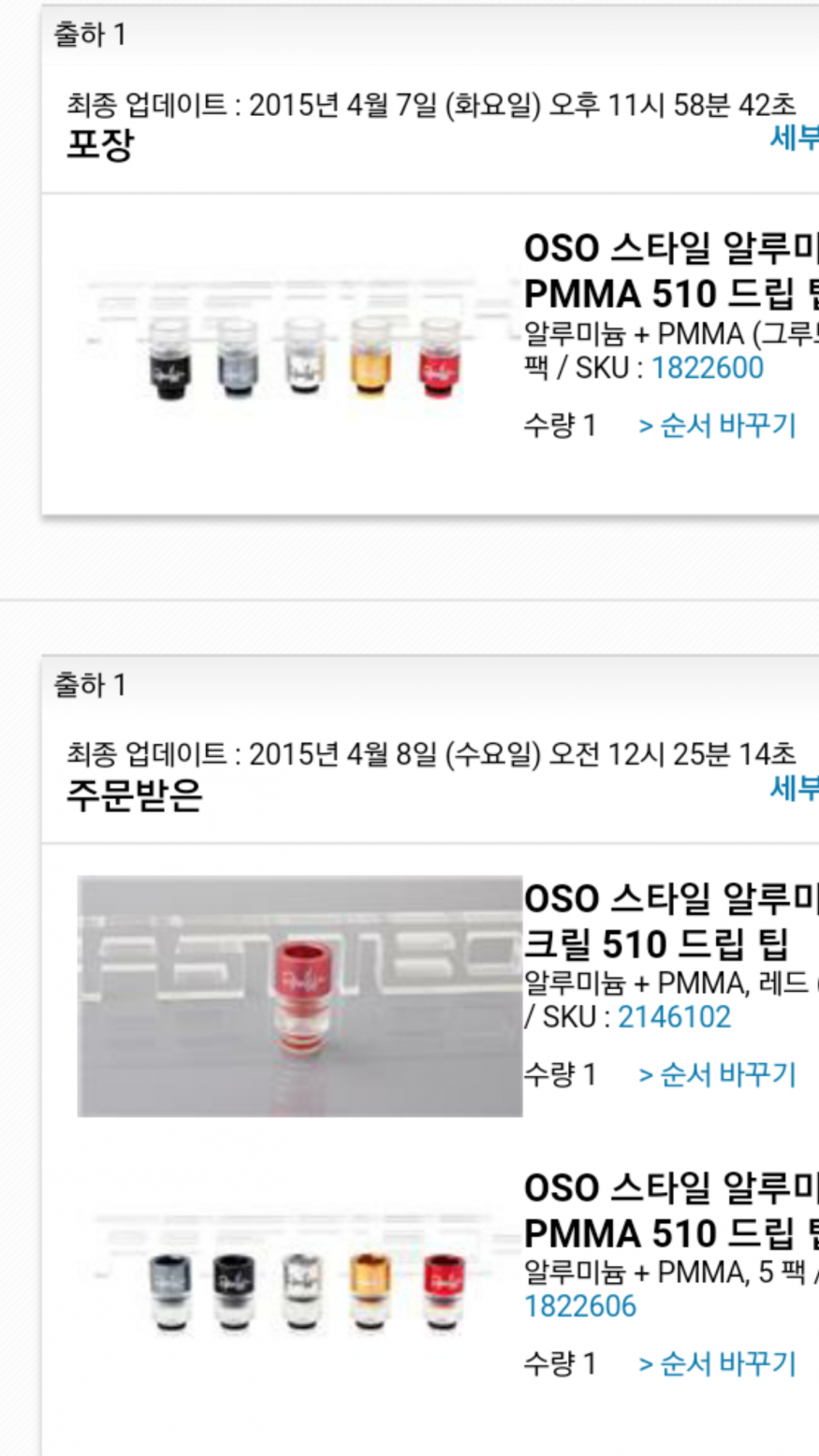The height and width of the screenshot is (1456, 819).
Task: Click 순서 바꾸기 for SKU 1822606 item
Action: point(717,1364)
